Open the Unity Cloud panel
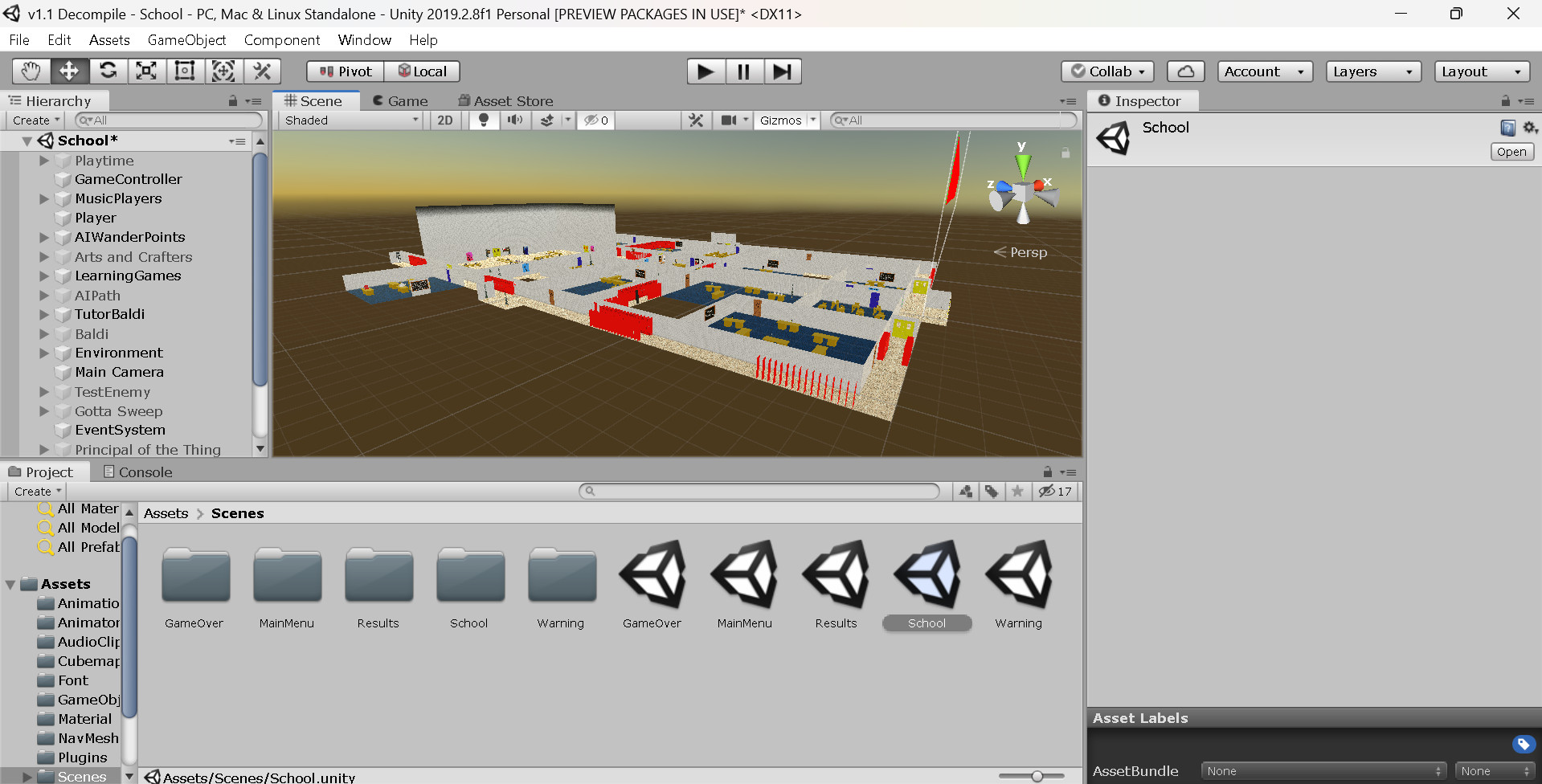1542x784 pixels. click(x=1185, y=71)
